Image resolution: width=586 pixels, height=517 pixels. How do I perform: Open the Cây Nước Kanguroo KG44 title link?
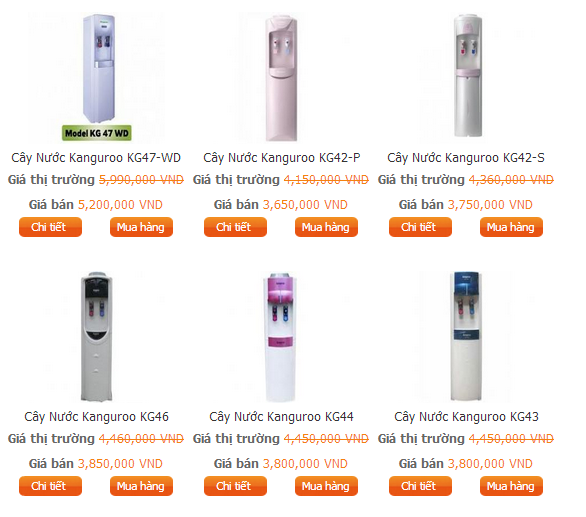[281, 417]
